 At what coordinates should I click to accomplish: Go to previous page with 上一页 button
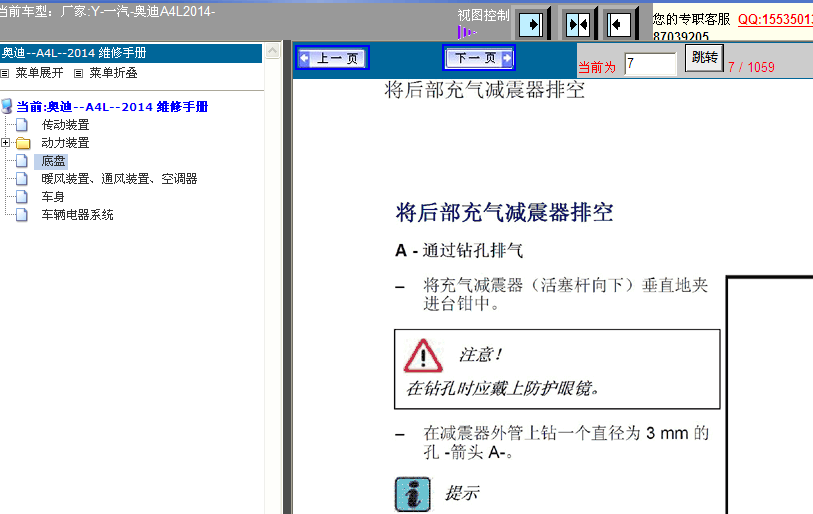click(332, 58)
